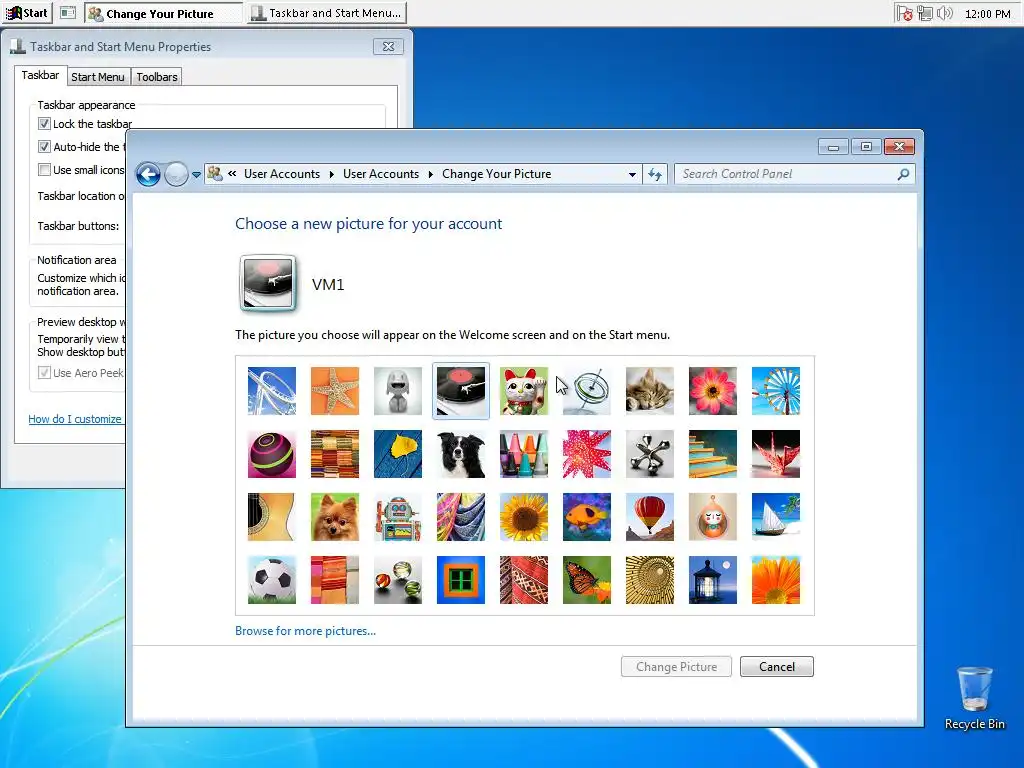Choose the pink flower picture
1024x768 pixels.
pyautogui.click(x=712, y=391)
